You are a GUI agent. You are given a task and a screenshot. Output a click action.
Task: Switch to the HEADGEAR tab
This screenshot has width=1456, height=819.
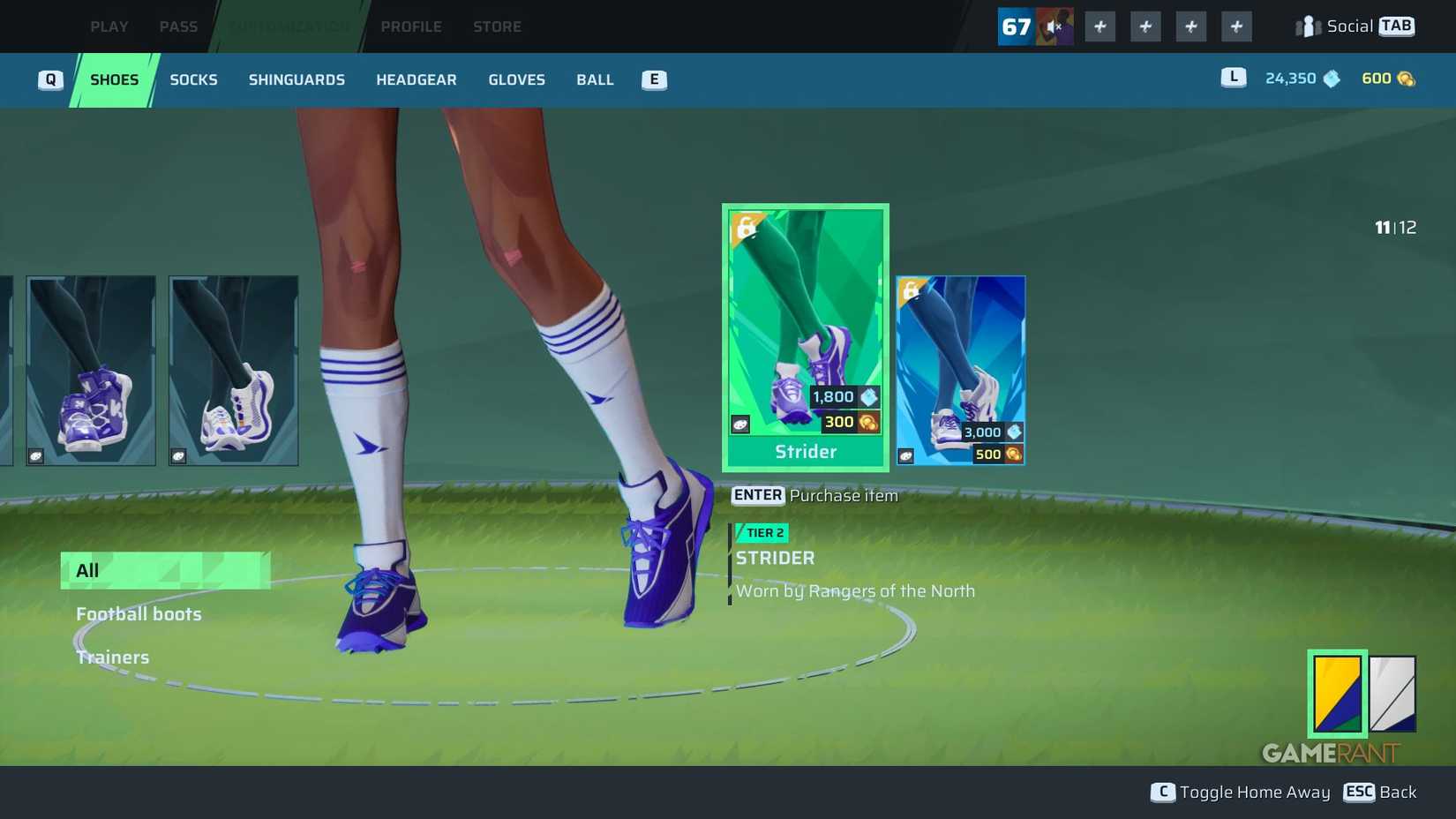(416, 79)
